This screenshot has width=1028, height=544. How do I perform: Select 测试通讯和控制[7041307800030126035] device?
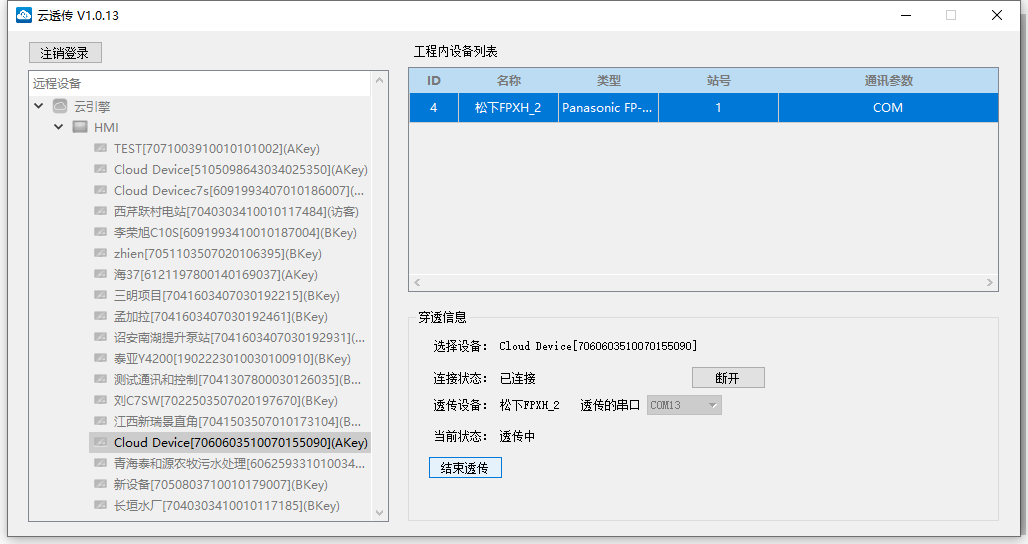(x=237, y=379)
